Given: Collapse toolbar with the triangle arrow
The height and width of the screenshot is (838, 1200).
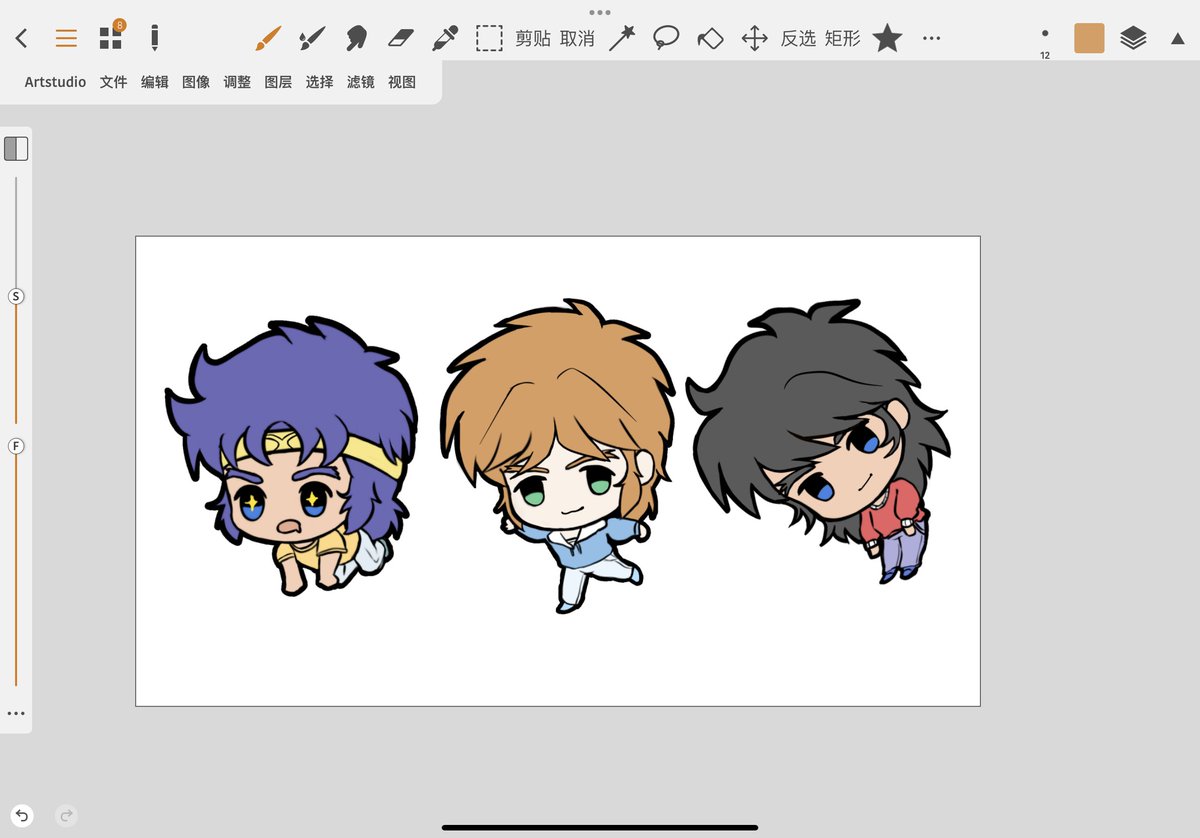Looking at the screenshot, I should [x=1177, y=39].
